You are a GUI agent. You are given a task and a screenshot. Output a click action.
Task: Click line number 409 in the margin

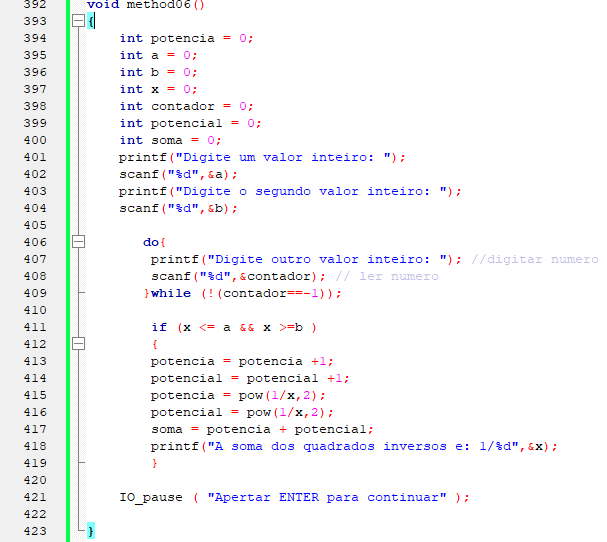point(35,293)
